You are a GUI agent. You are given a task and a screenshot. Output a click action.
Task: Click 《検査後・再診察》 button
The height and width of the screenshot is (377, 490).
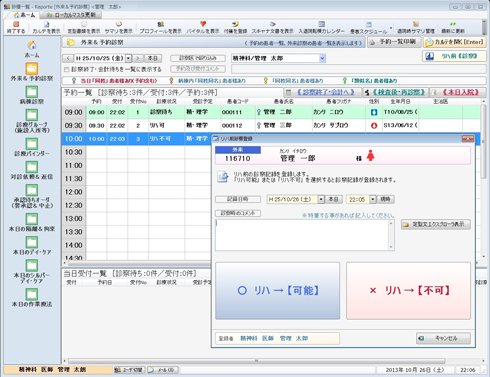(395, 92)
